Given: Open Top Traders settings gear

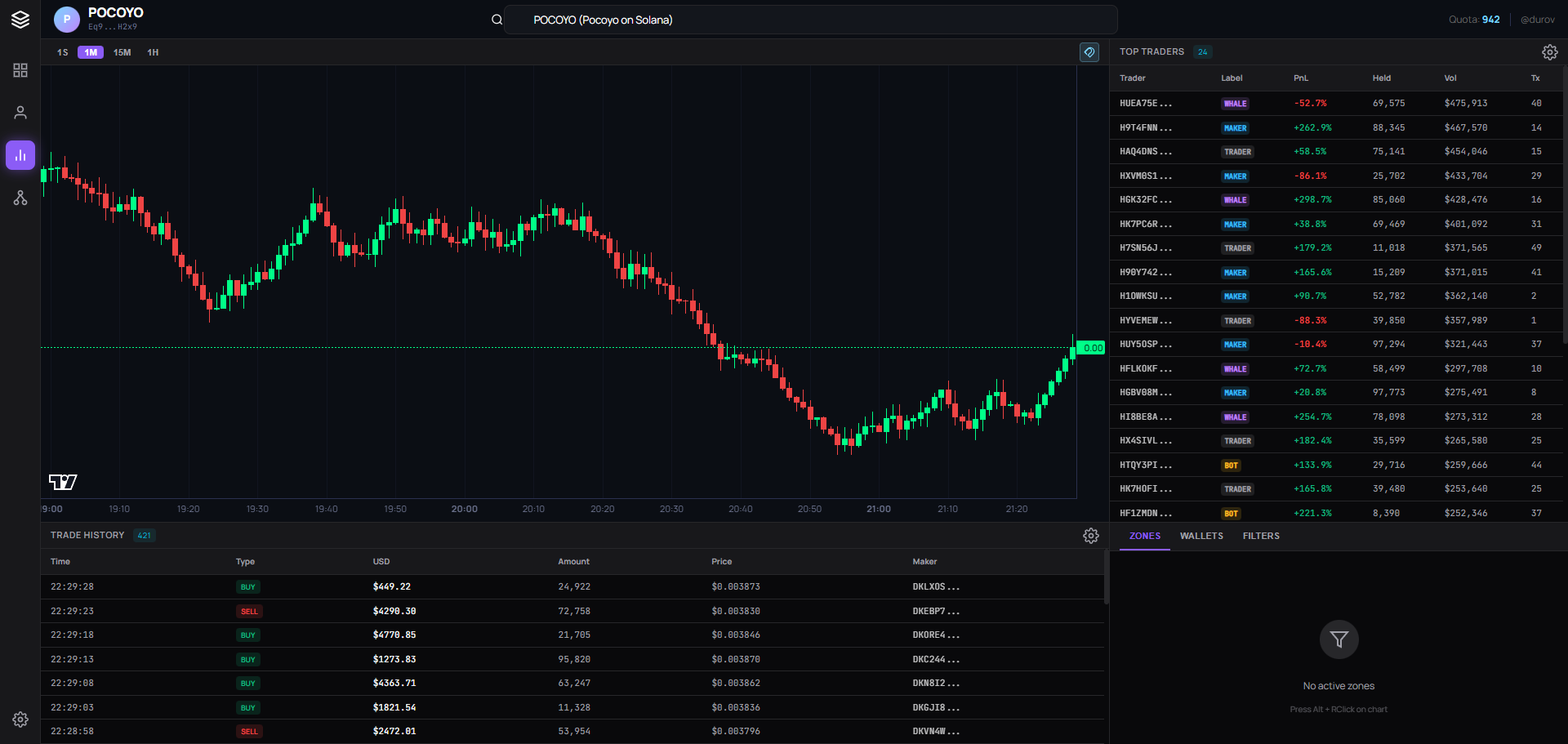Looking at the screenshot, I should [x=1549, y=52].
